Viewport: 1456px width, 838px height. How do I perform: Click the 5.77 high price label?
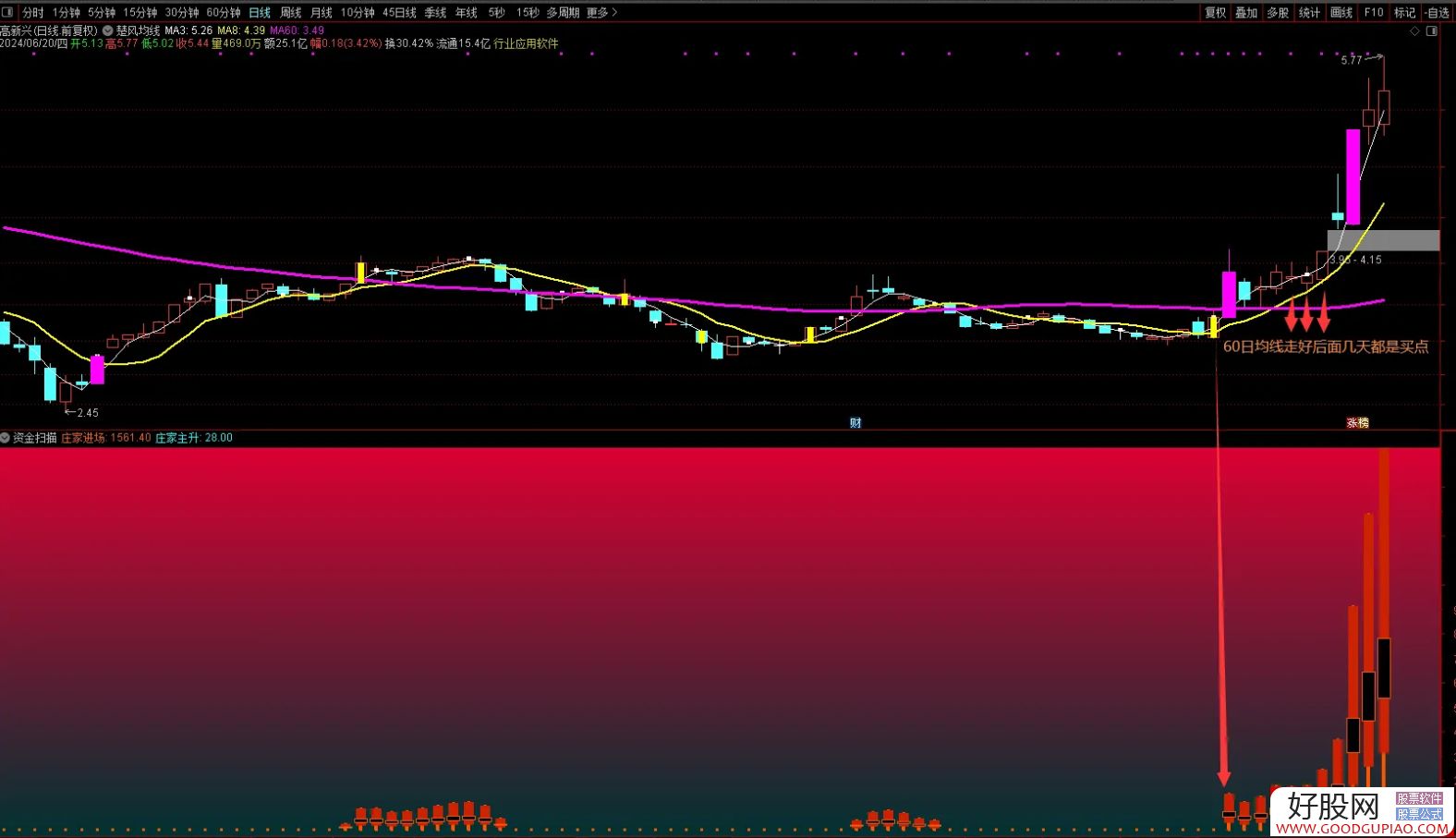[x=1352, y=60]
